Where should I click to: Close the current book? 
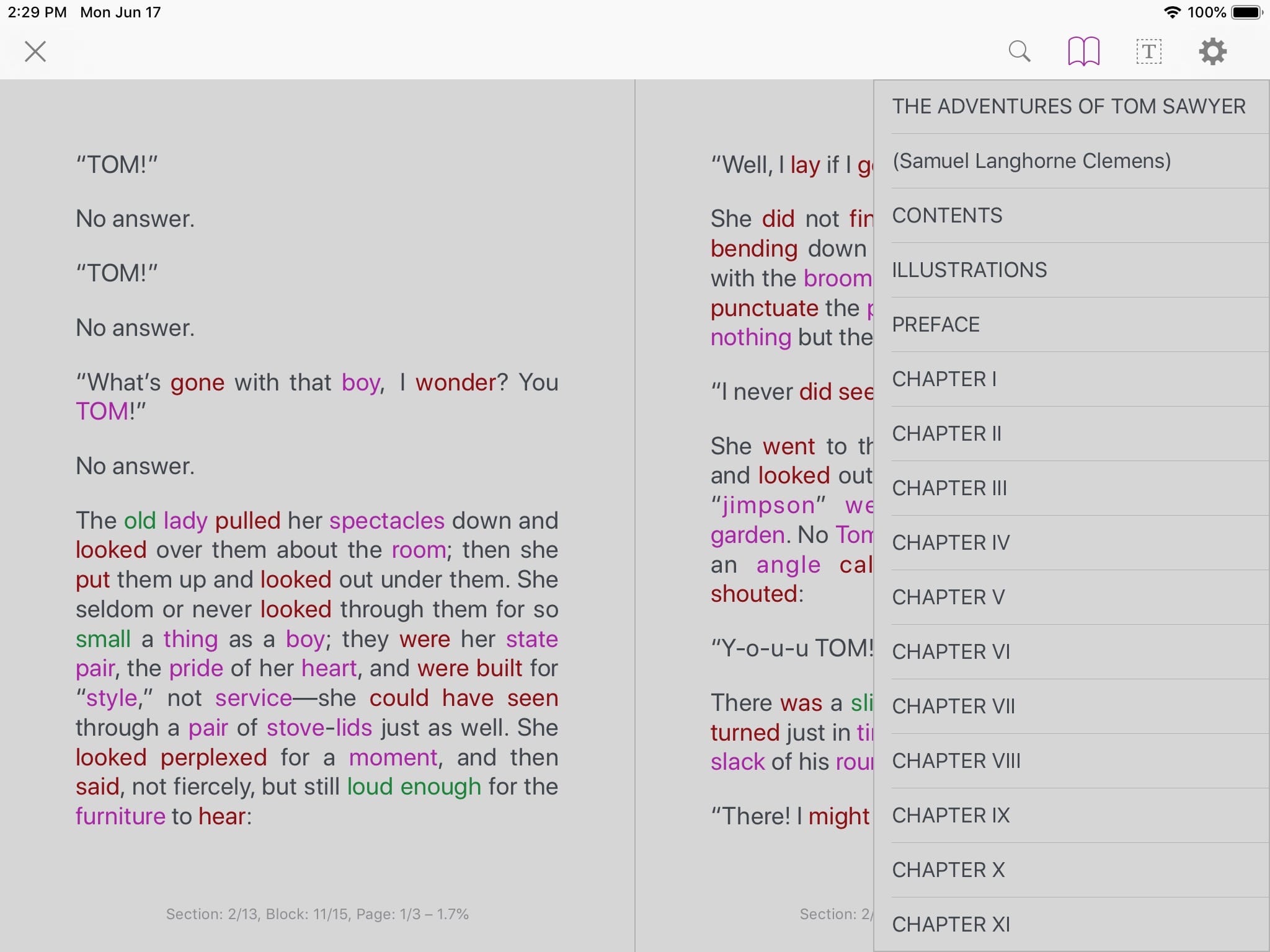click(34, 50)
